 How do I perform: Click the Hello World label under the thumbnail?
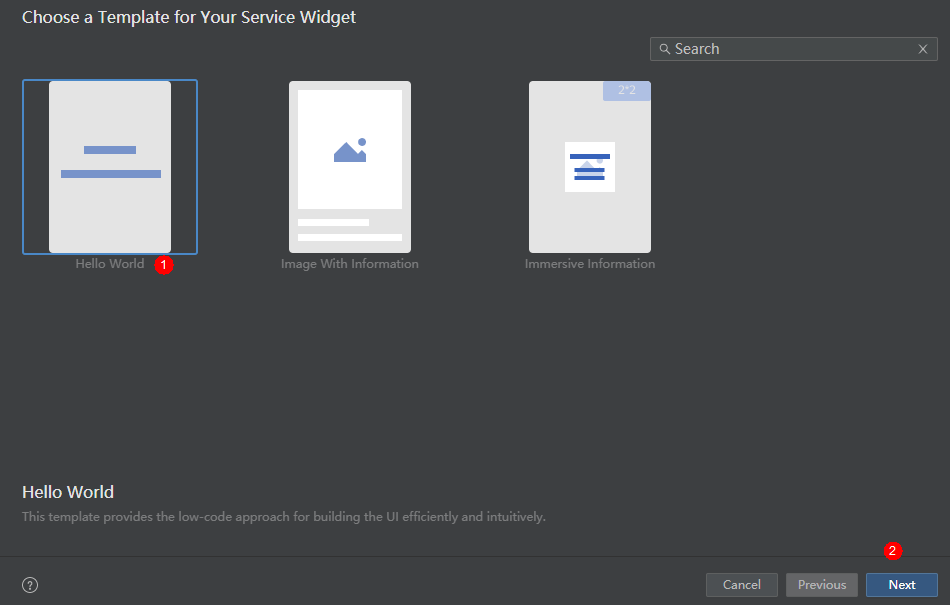(x=110, y=264)
